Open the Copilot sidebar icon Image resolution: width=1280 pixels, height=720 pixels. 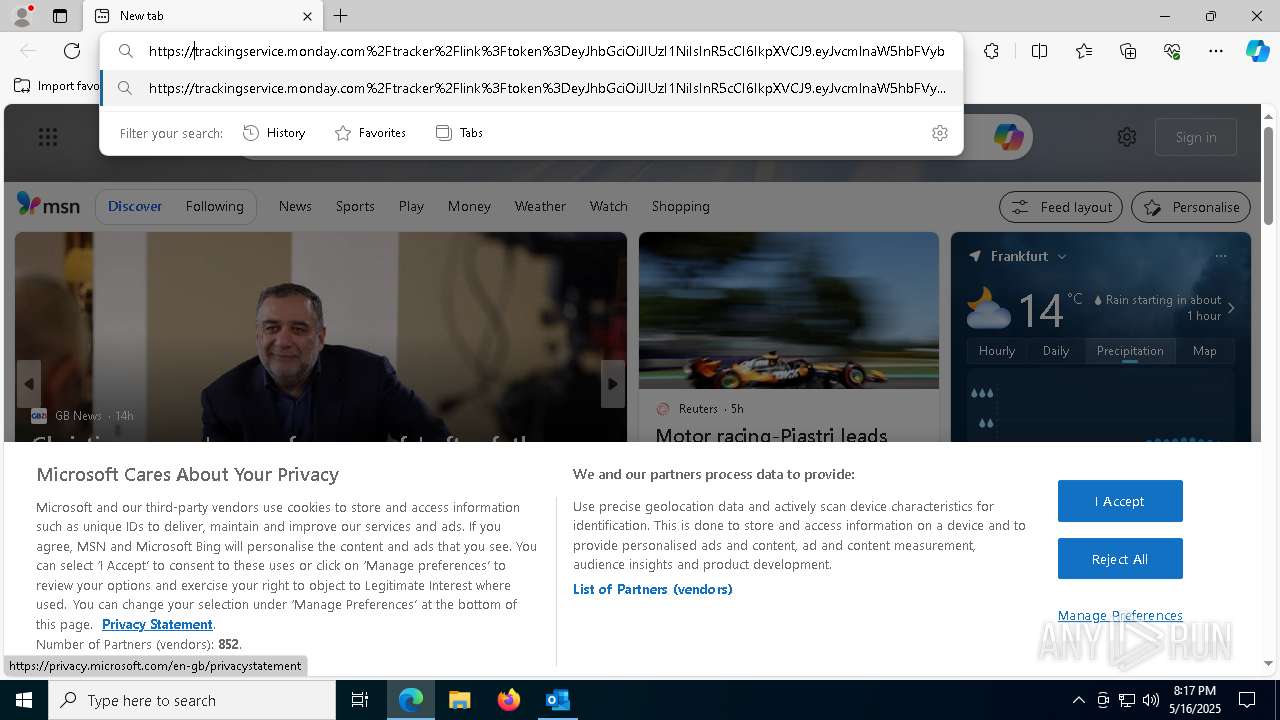[1257, 51]
